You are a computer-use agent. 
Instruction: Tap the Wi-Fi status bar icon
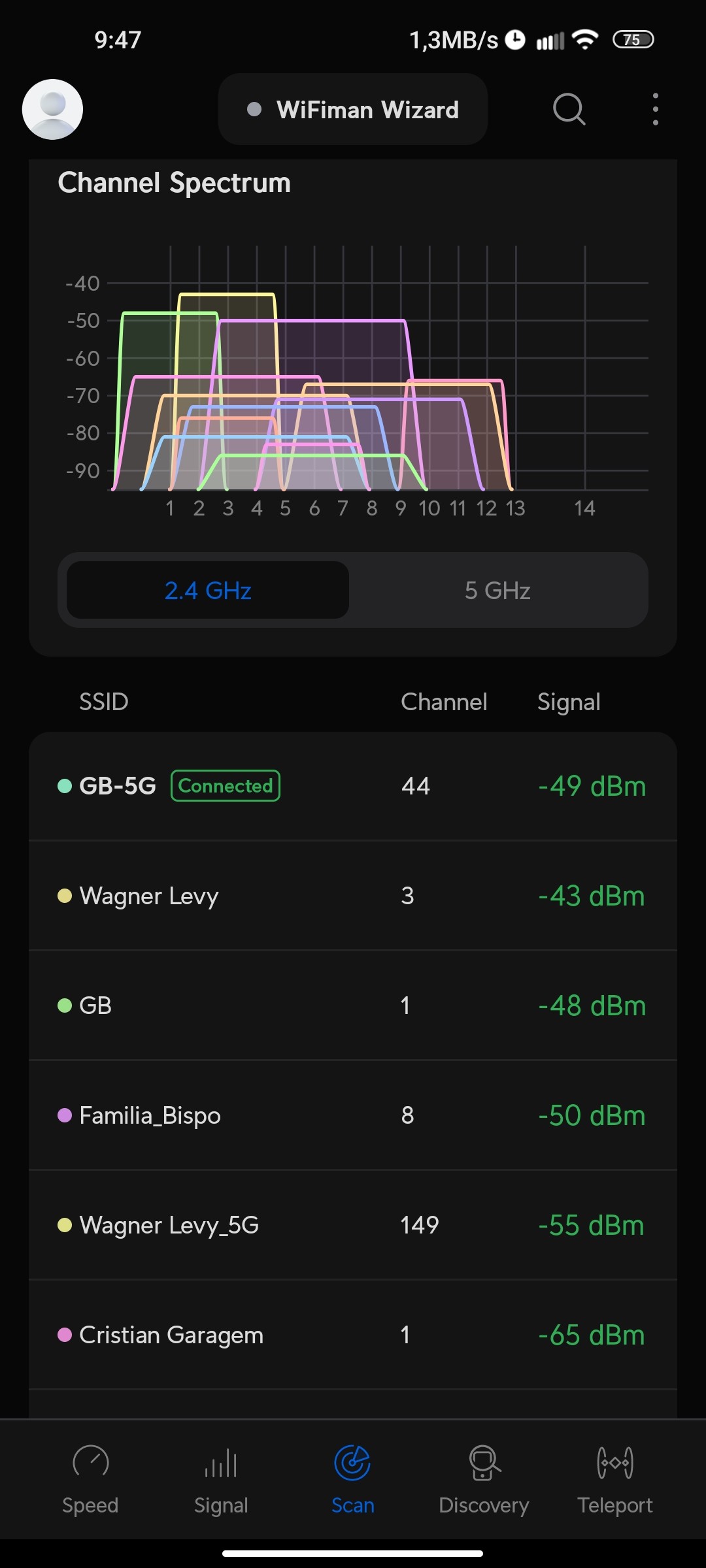(x=584, y=40)
